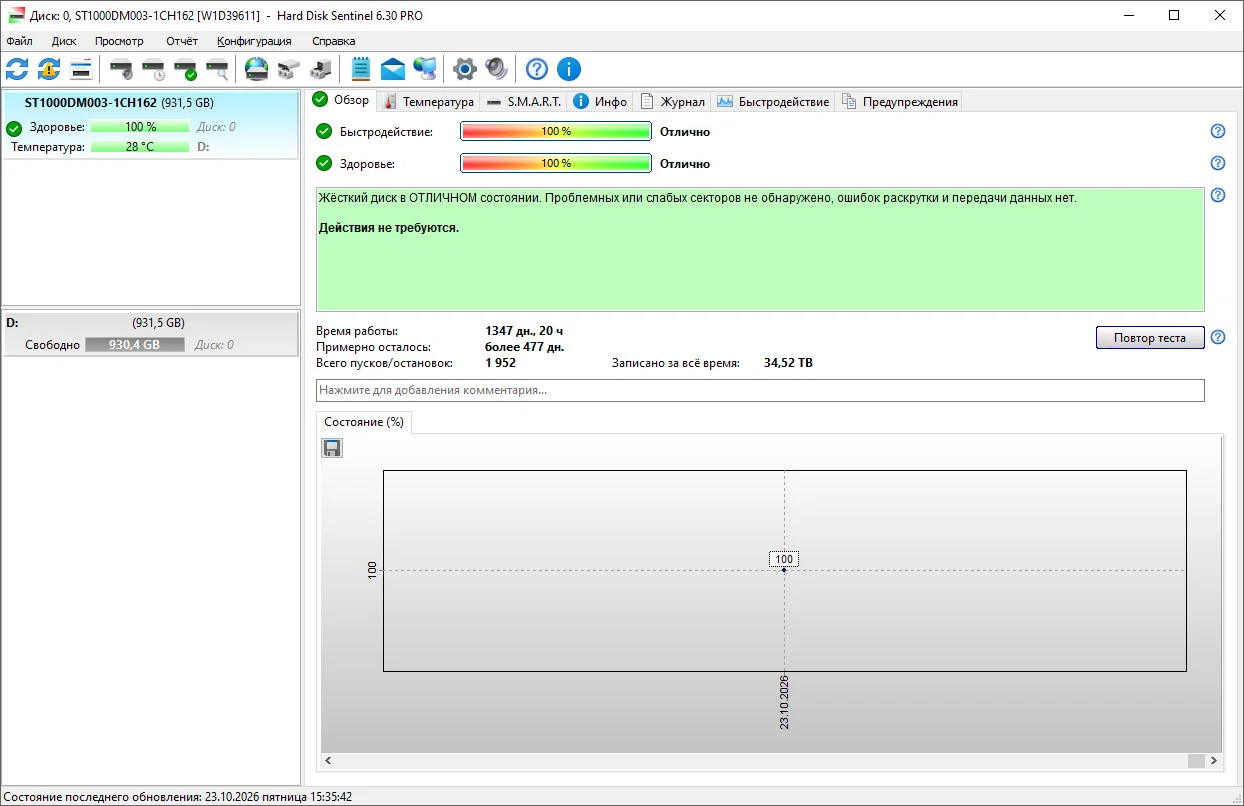Open help icon next to Быстродействие bar
Screen dimensions: 1244x806
pyautogui.click(x=1218, y=131)
